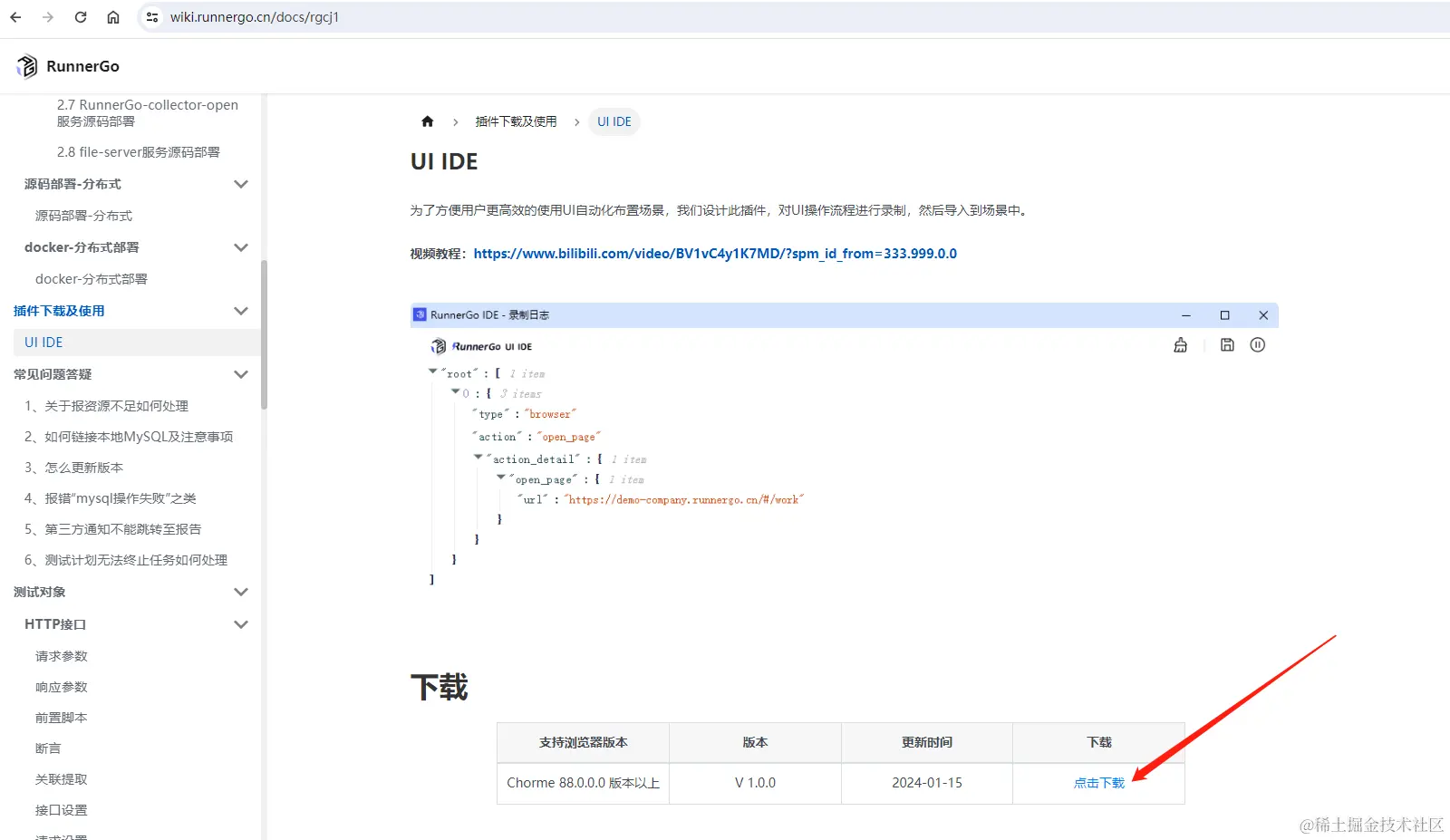Click the table header 更新时间
The width and height of the screenshot is (1450, 840).
tap(927, 742)
